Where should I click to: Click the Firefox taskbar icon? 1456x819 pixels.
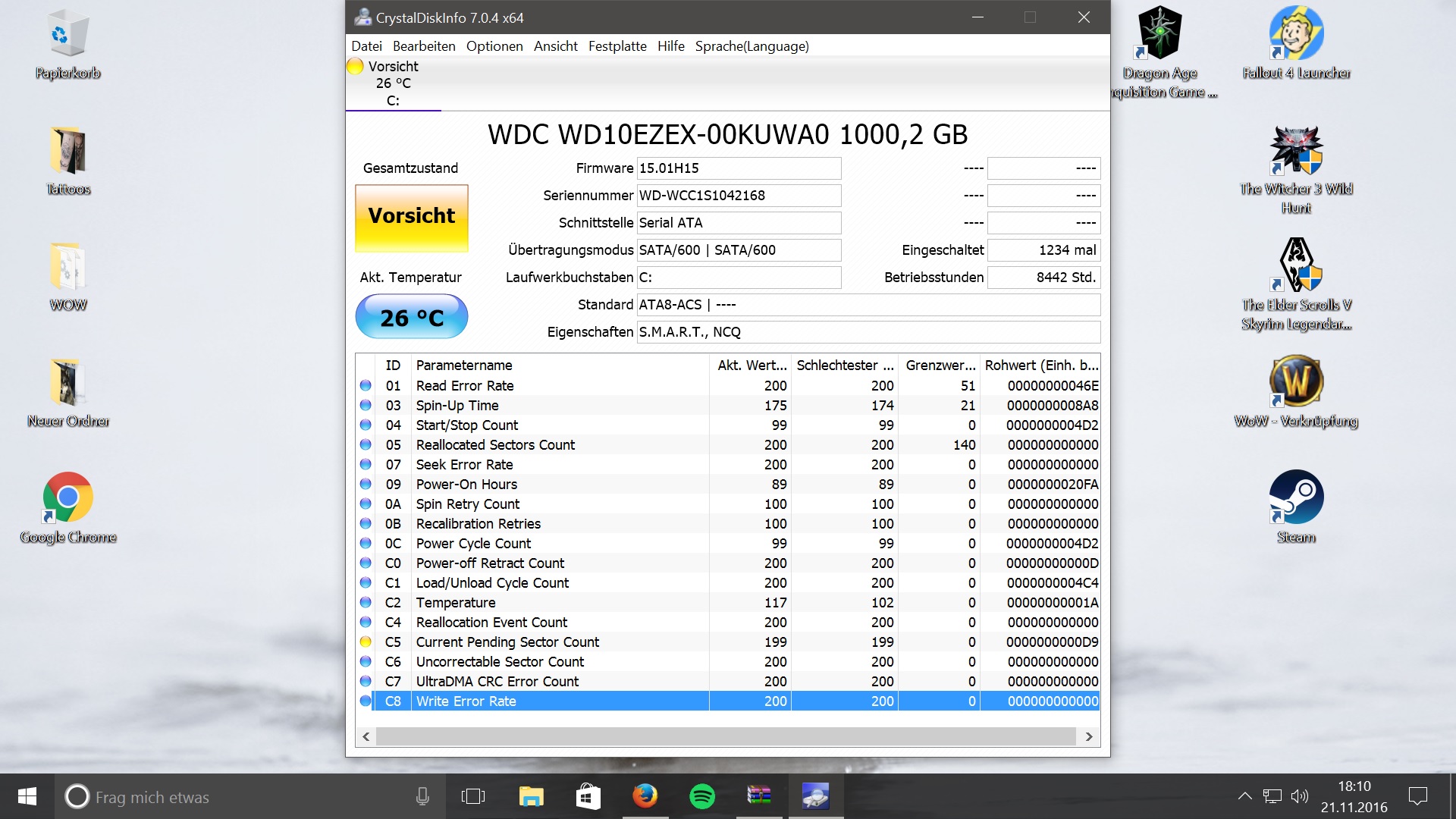(x=645, y=796)
